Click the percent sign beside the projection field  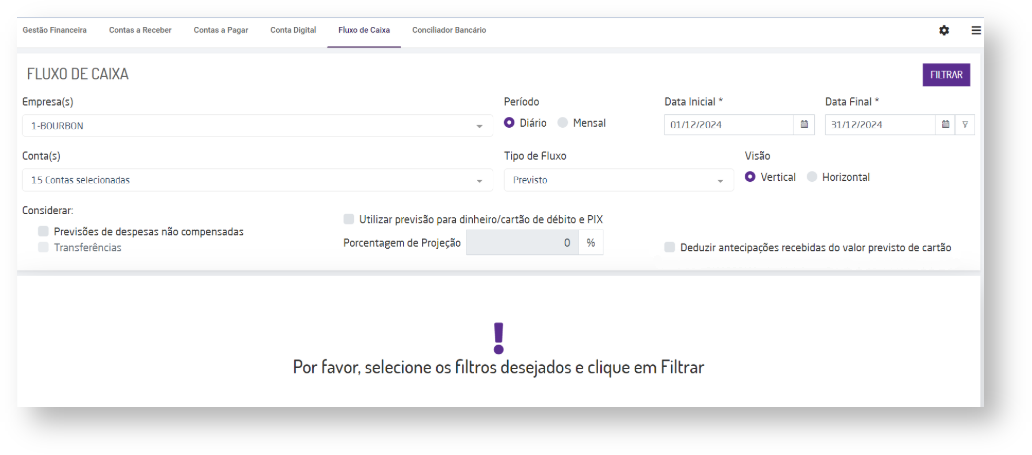coord(591,243)
